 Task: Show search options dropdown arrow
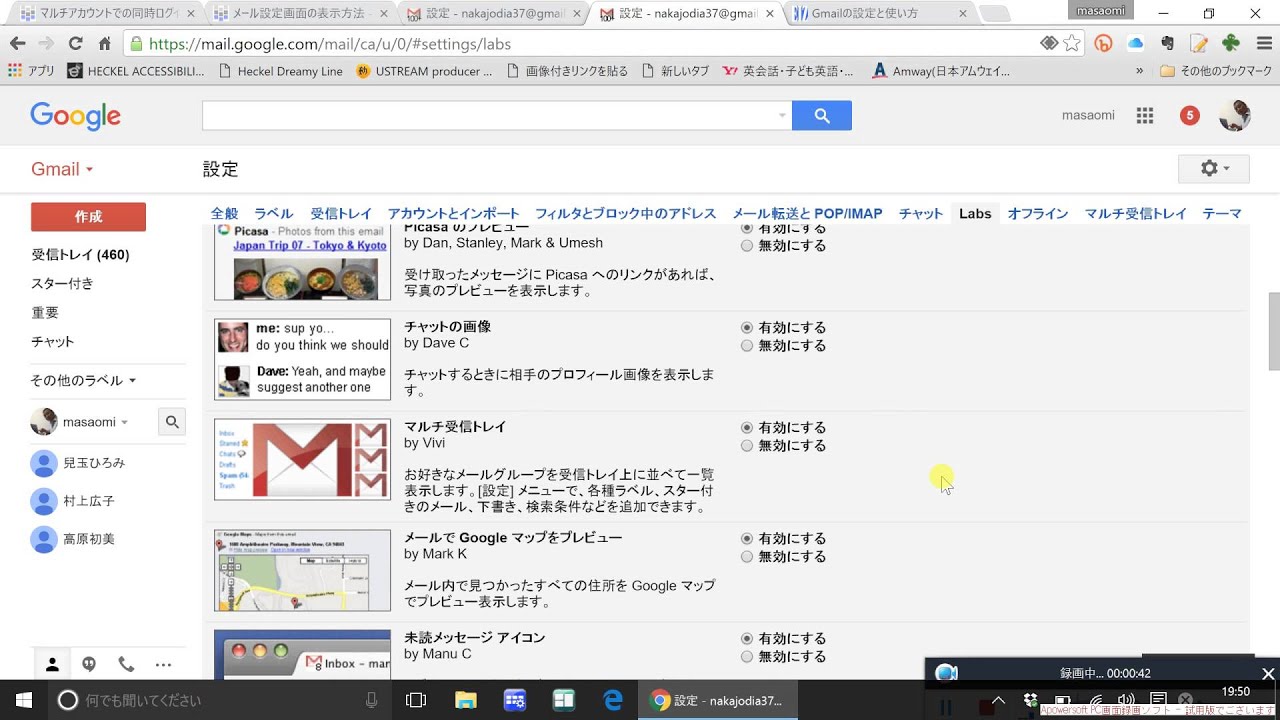click(x=782, y=115)
